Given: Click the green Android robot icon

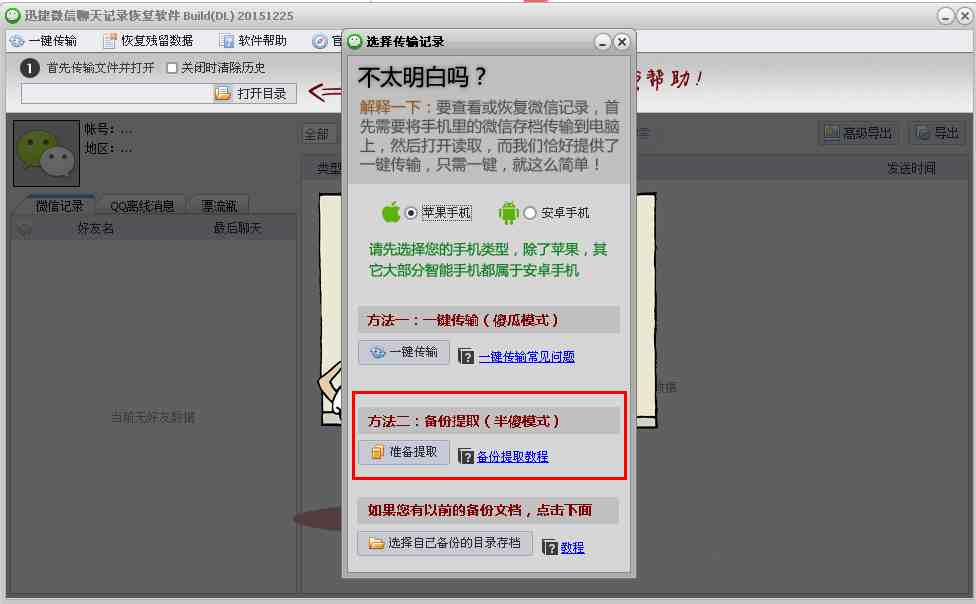Looking at the screenshot, I should pos(509,212).
